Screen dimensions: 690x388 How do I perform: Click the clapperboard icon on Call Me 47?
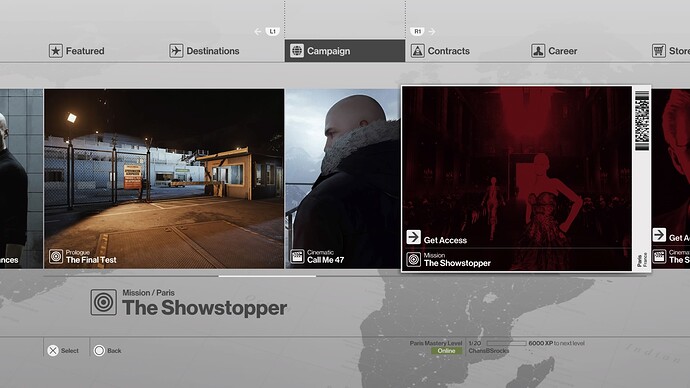(297, 256)
